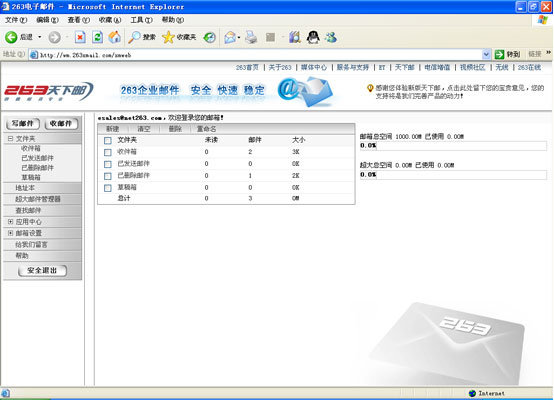The width and height of the screenshot is (554, 400).
Task: Click the green Refresh page icon
Action: pyautogui.click(x=98, y=37)
